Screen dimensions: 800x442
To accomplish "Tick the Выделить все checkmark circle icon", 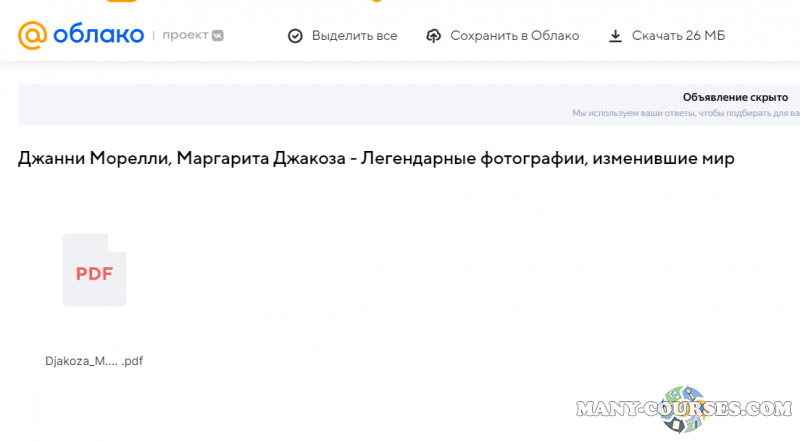I will [x=295, y=36].
